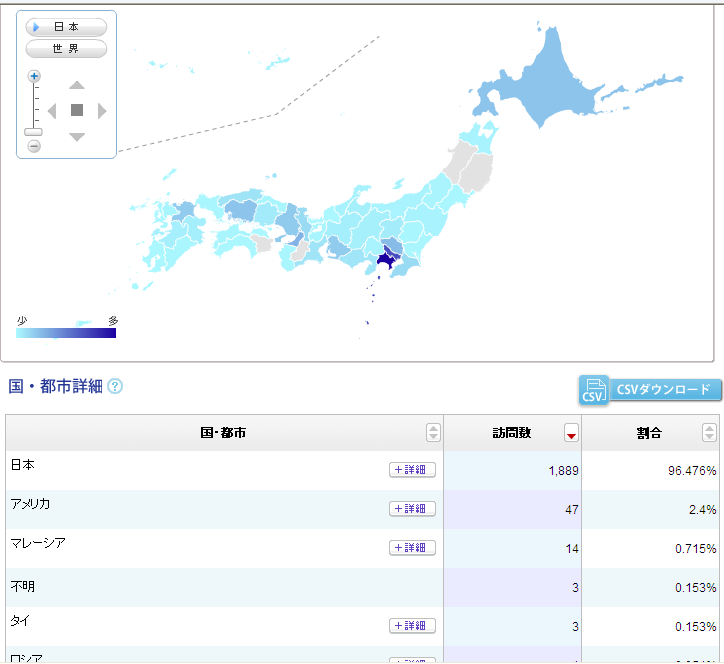Reset map position with center square
The image size is (724, 664).
(x=77, y=110)
